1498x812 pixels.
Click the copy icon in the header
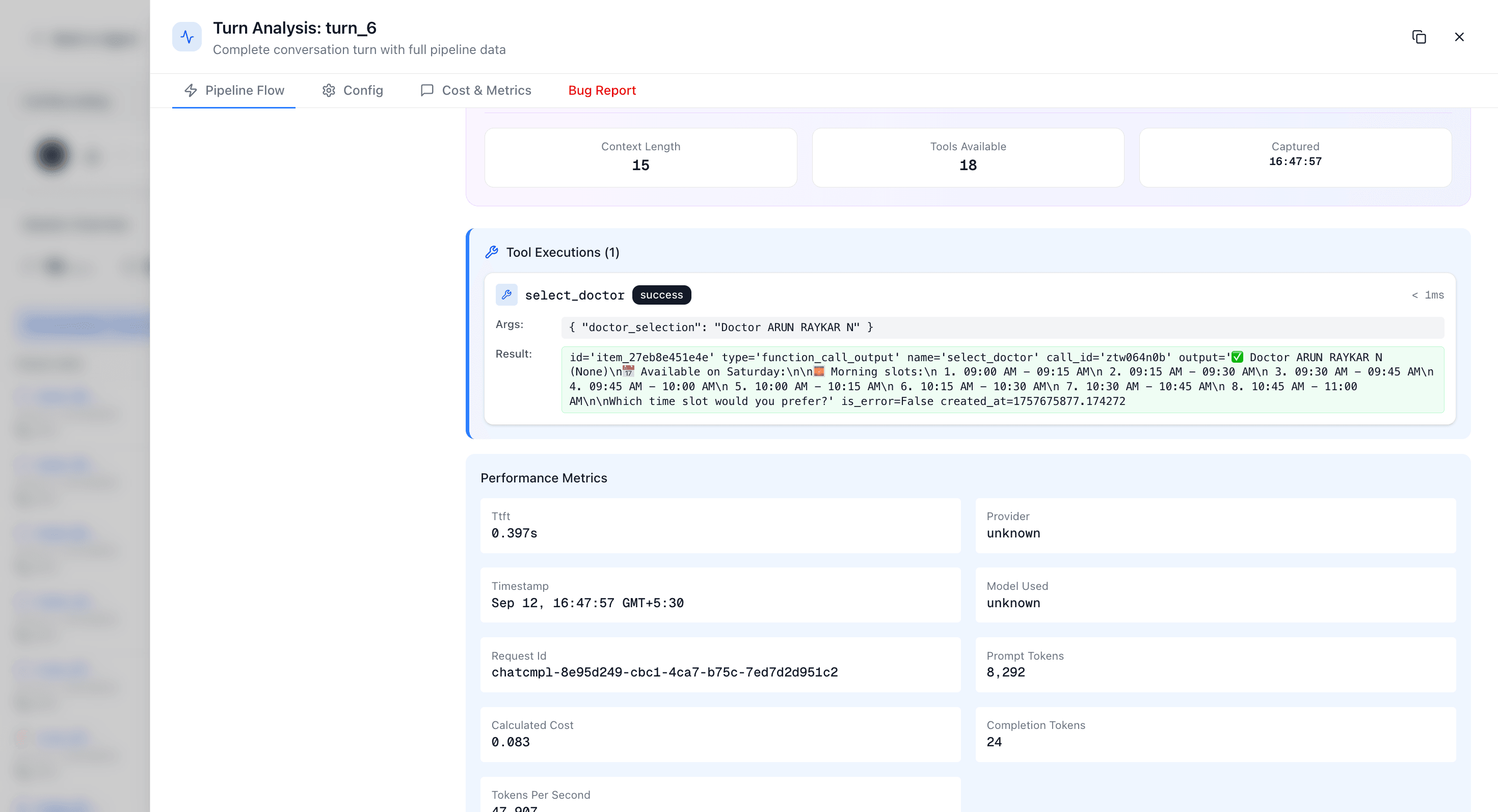pyautogui.click(x=1419, y=37)
